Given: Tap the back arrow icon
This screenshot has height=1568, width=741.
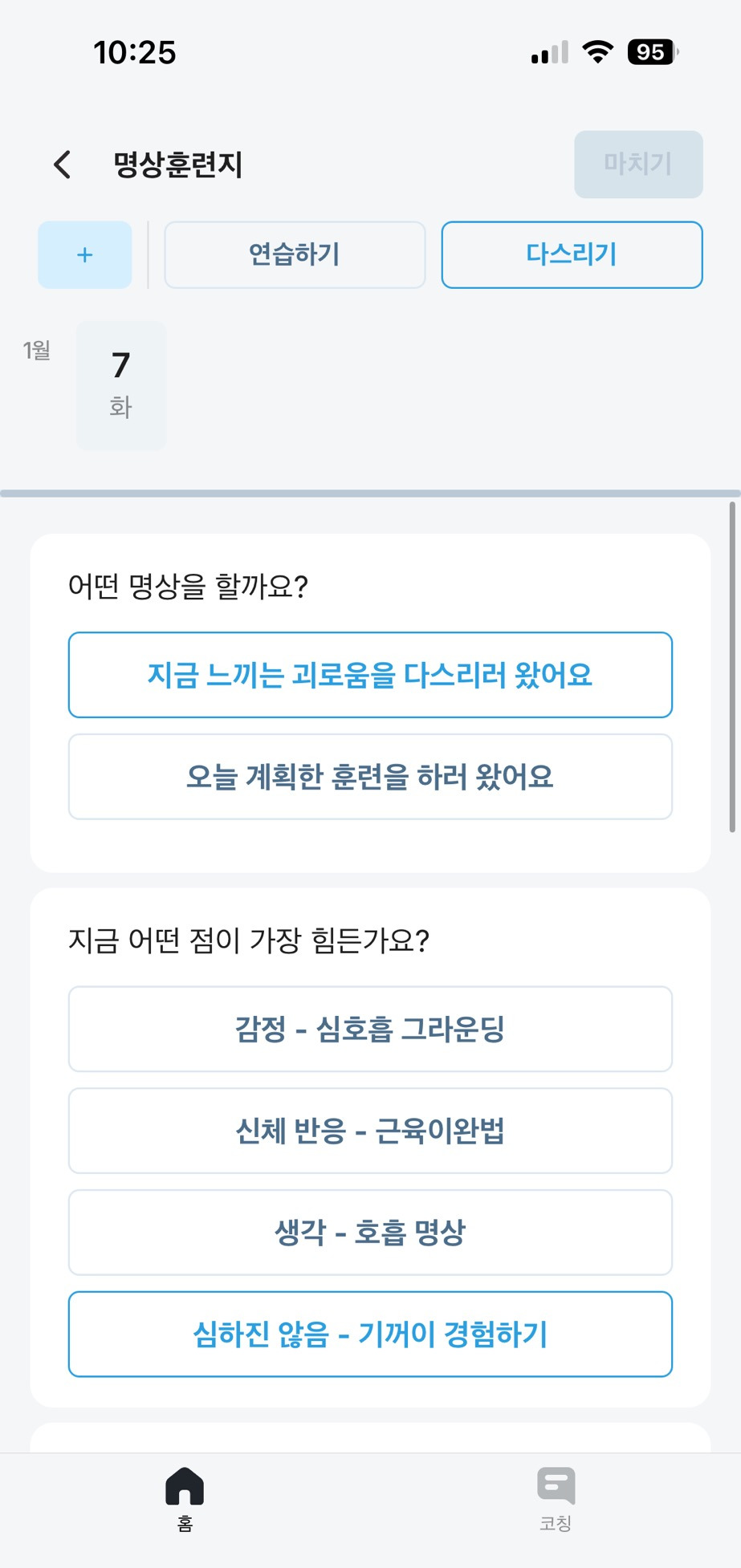Looking at the screenshot, I should (63, 165).
